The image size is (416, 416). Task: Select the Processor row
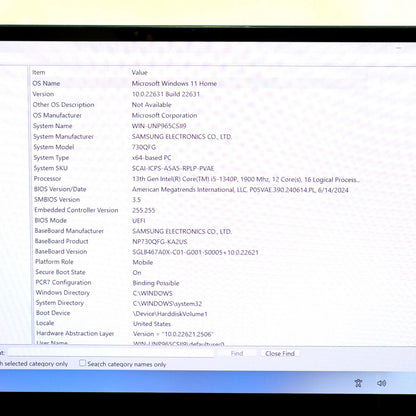(223, 179)
